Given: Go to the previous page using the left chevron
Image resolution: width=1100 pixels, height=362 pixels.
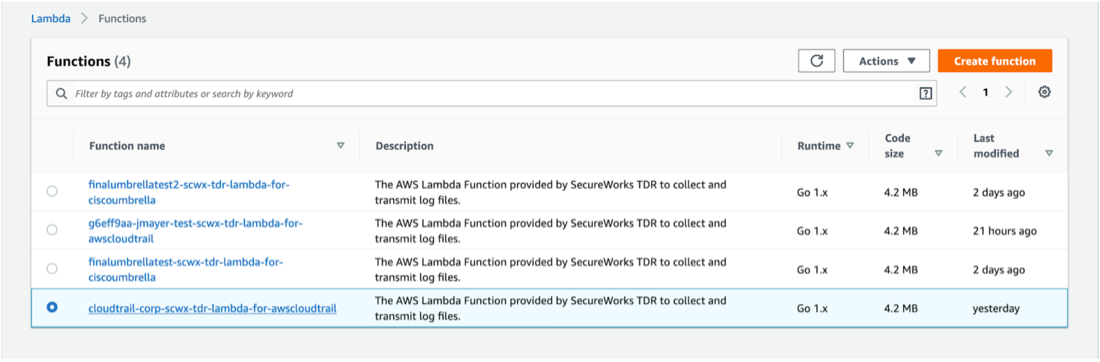Looking at the screenshot, I should 963,93.
